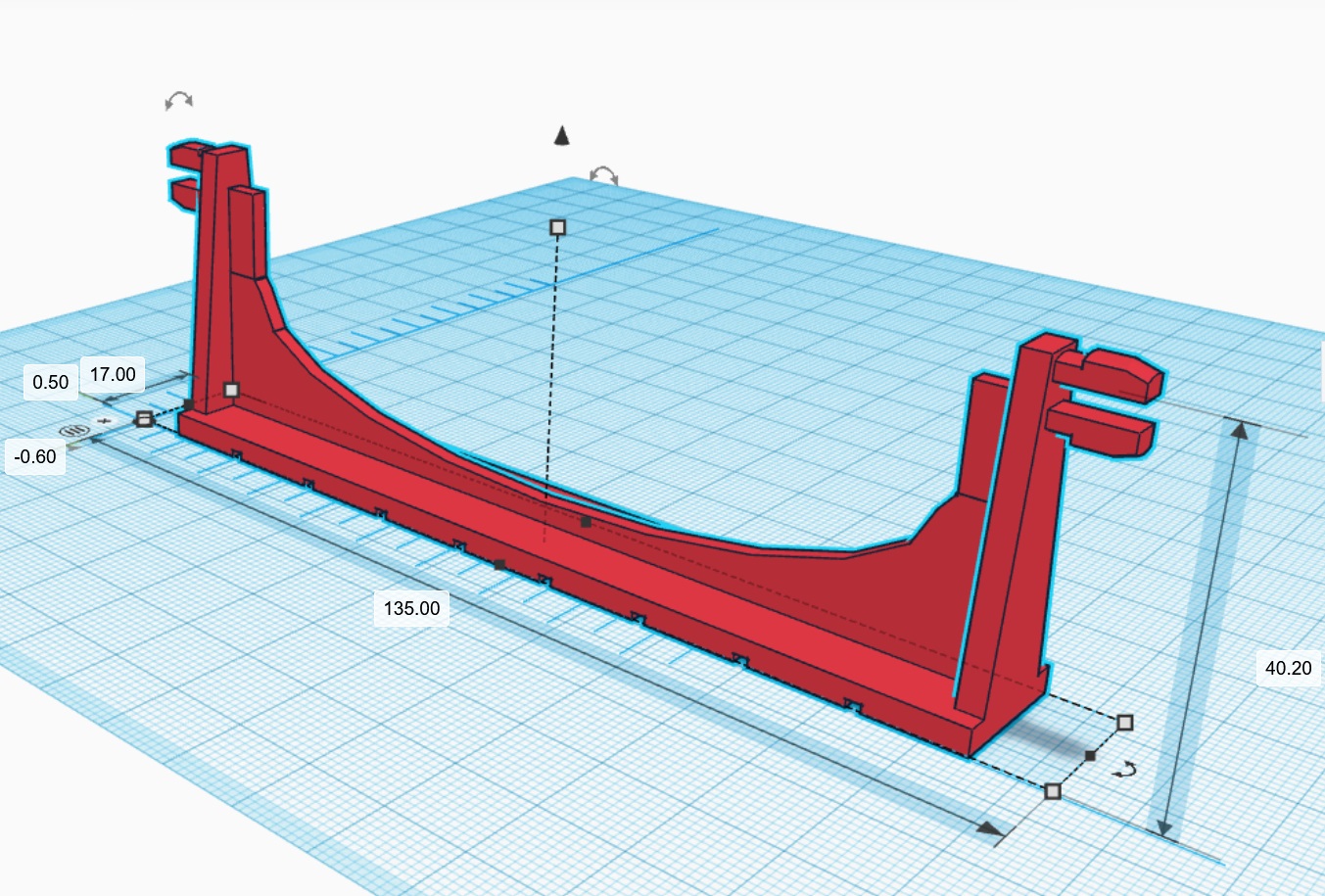
Task: Click the lowest white corner handle at the right end
Action: (x=1053, y=790)
